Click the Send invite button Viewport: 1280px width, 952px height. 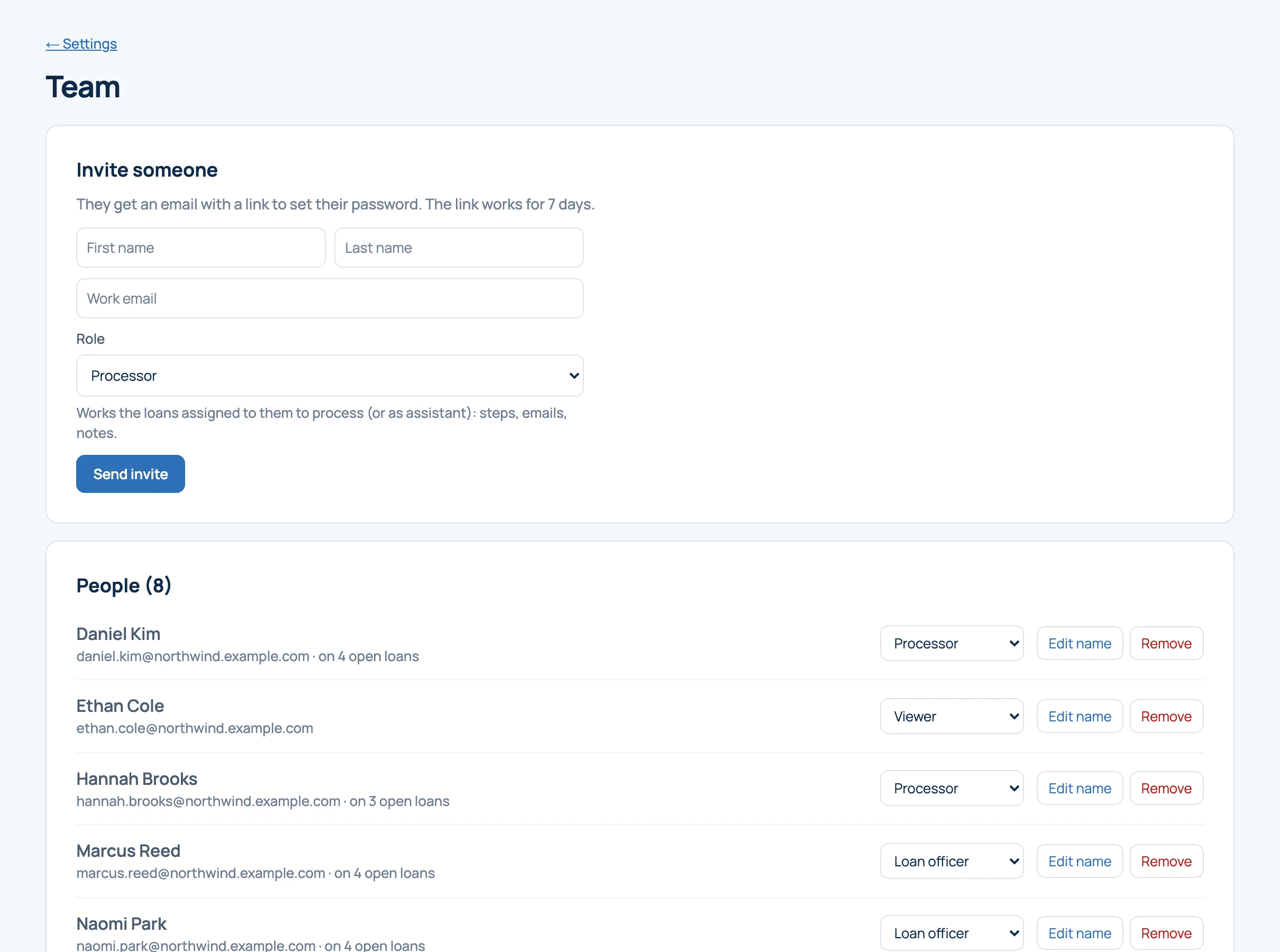(130, 474)
